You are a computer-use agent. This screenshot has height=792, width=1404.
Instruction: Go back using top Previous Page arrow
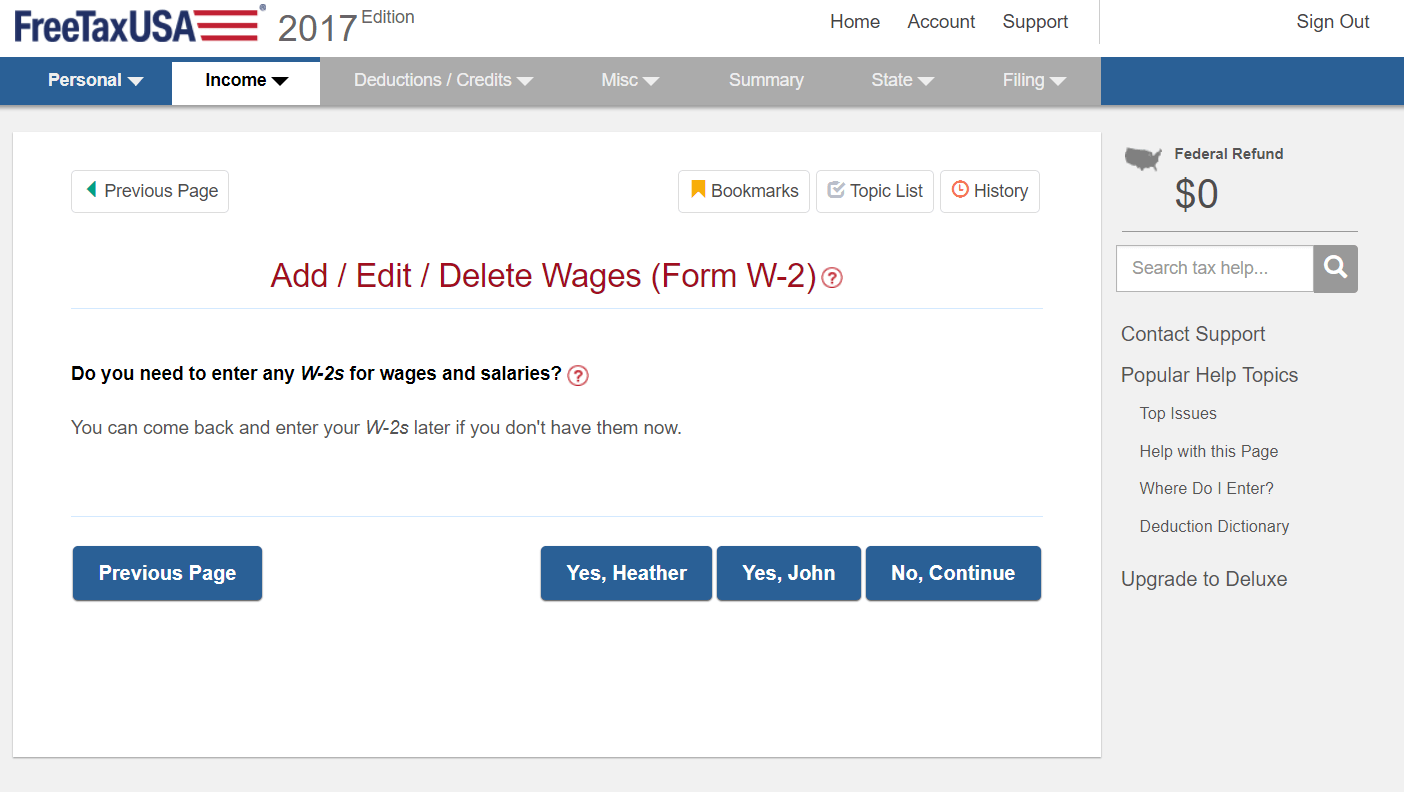(150, 191)
